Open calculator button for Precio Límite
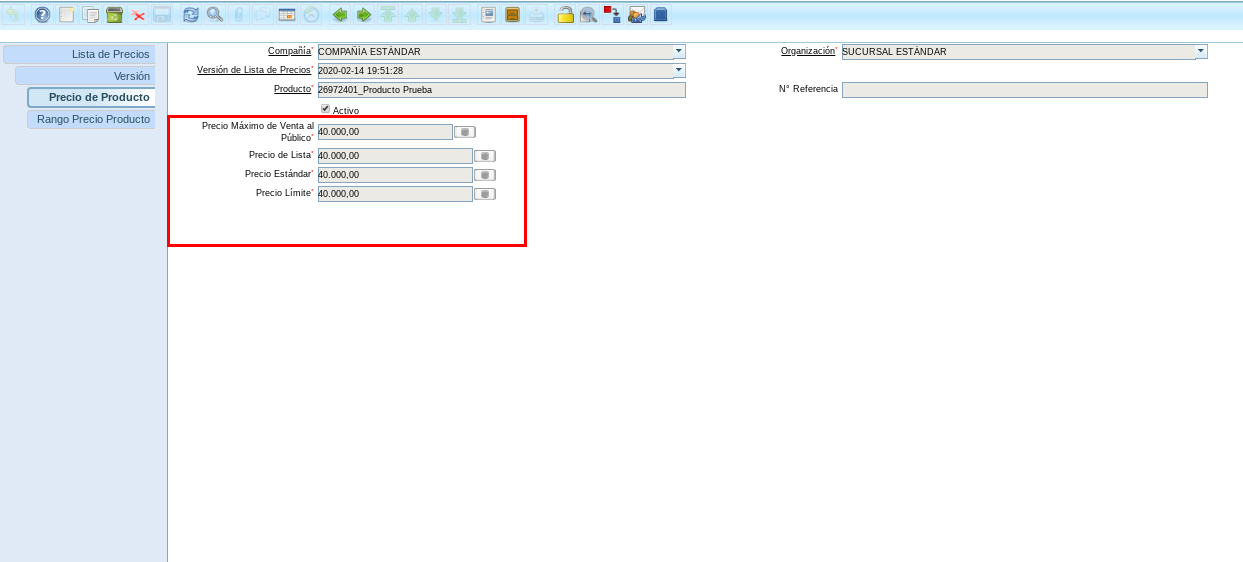Screen dimensions: 1243x562 [x=485, y=194]
